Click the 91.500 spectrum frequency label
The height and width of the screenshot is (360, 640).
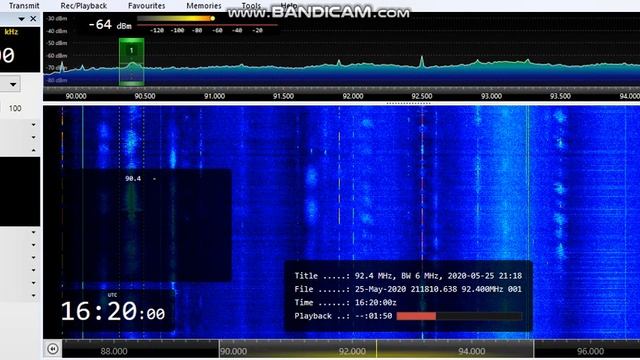point(283,96)
